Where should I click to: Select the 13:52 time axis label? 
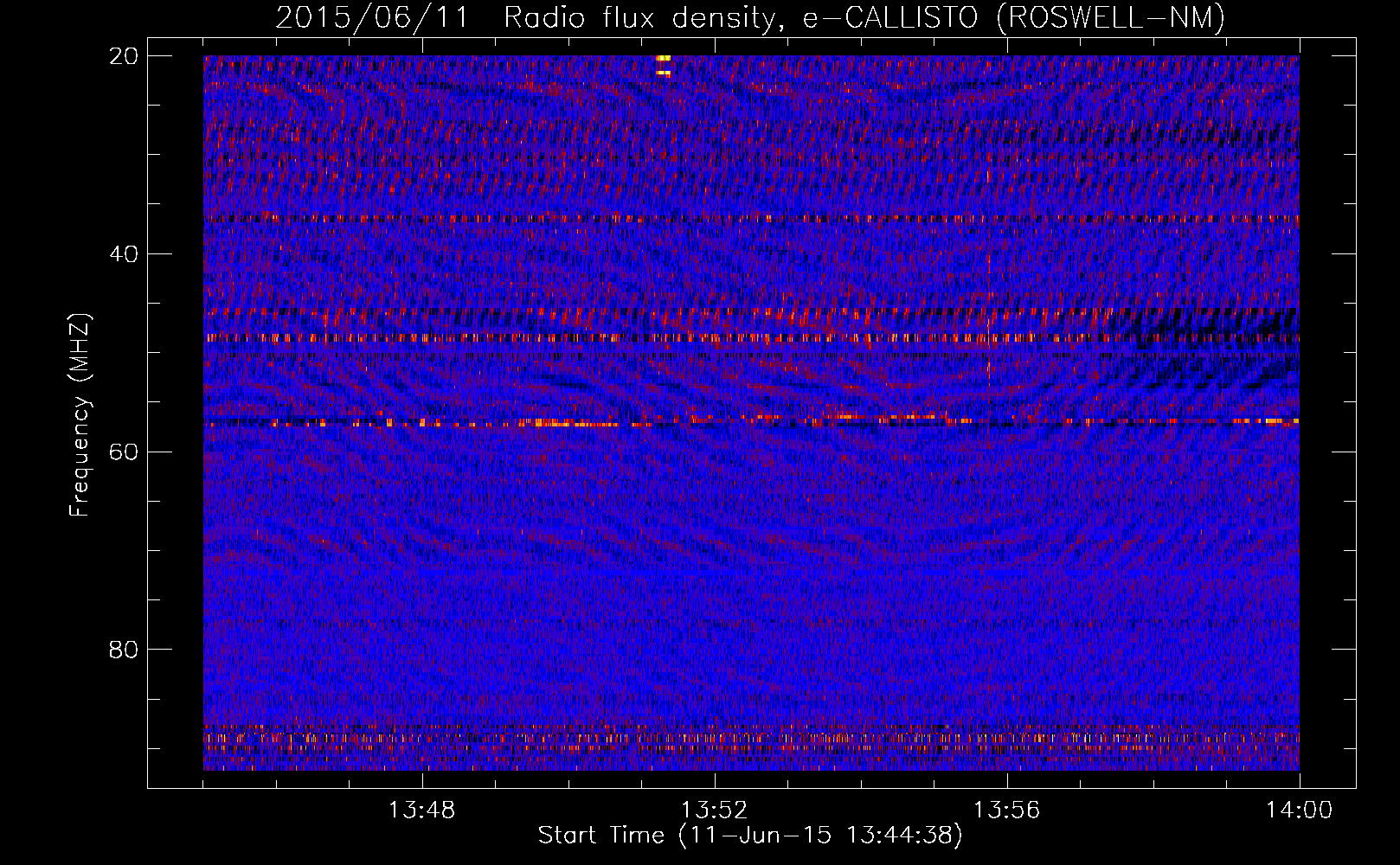pyautogui.click(x=714, y=811)
